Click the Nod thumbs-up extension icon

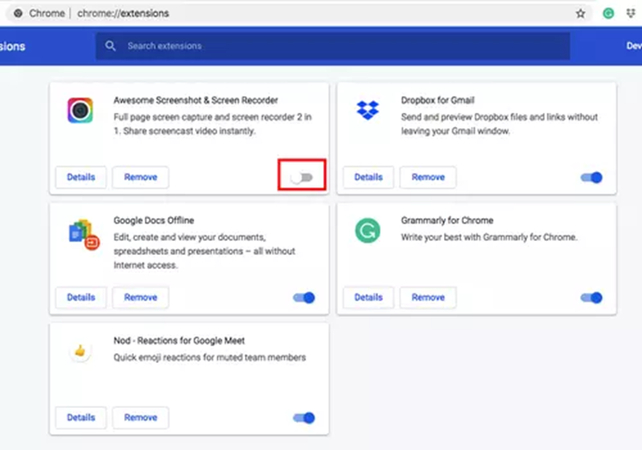pyautogui.click(x=79, y=351)
